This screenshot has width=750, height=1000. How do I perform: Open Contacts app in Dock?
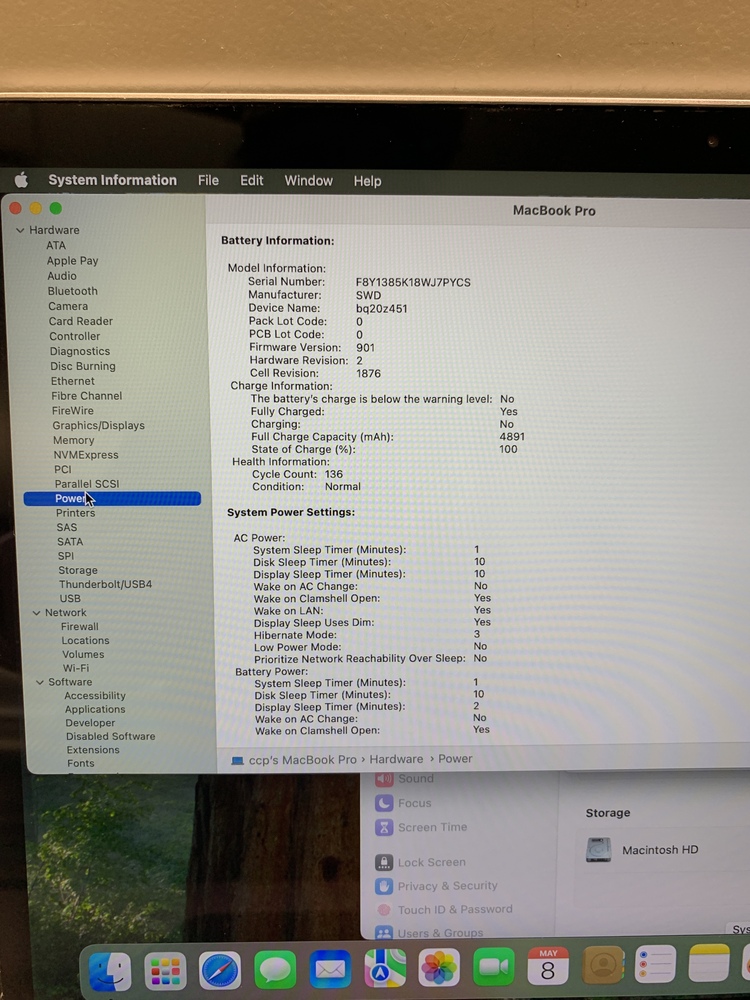pyautogui.click(x=603, y=964)
